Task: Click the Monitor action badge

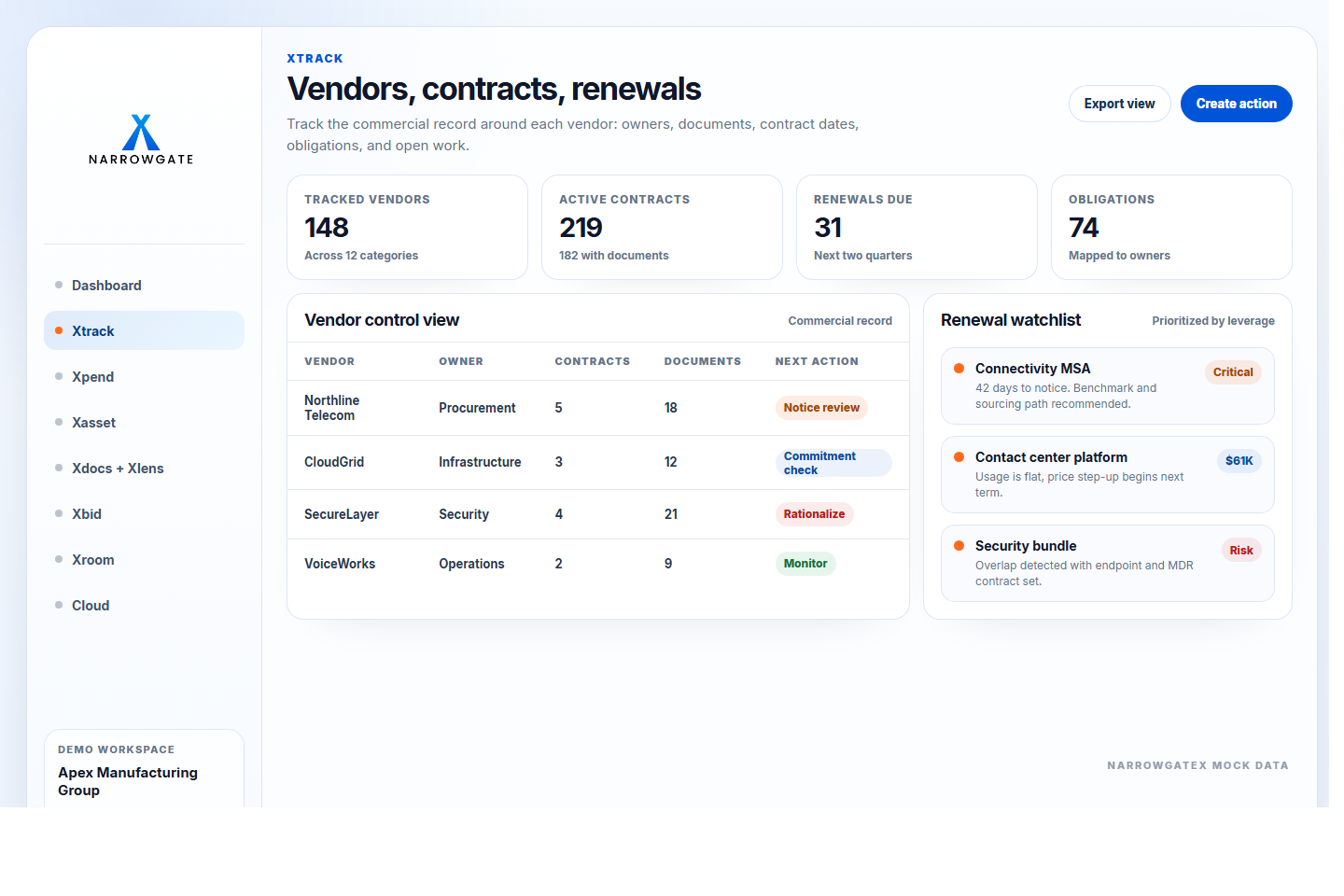Action: click(x=805, y=564)
